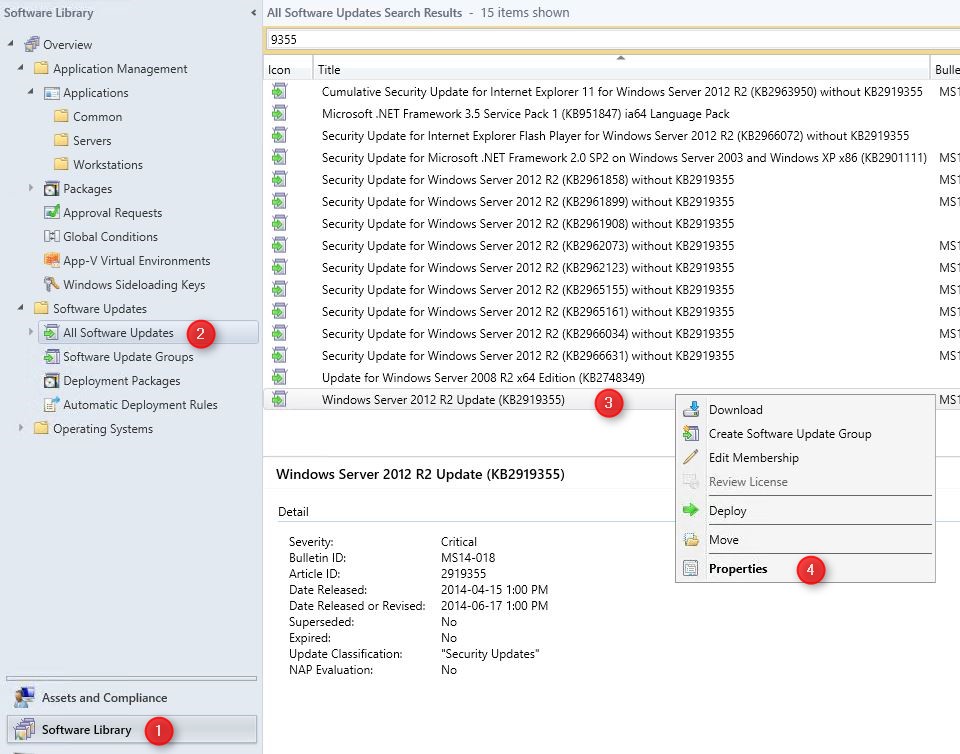Click the Overview node icon
Viewport: 960px width, 754px height.
[x=32, y=44]
